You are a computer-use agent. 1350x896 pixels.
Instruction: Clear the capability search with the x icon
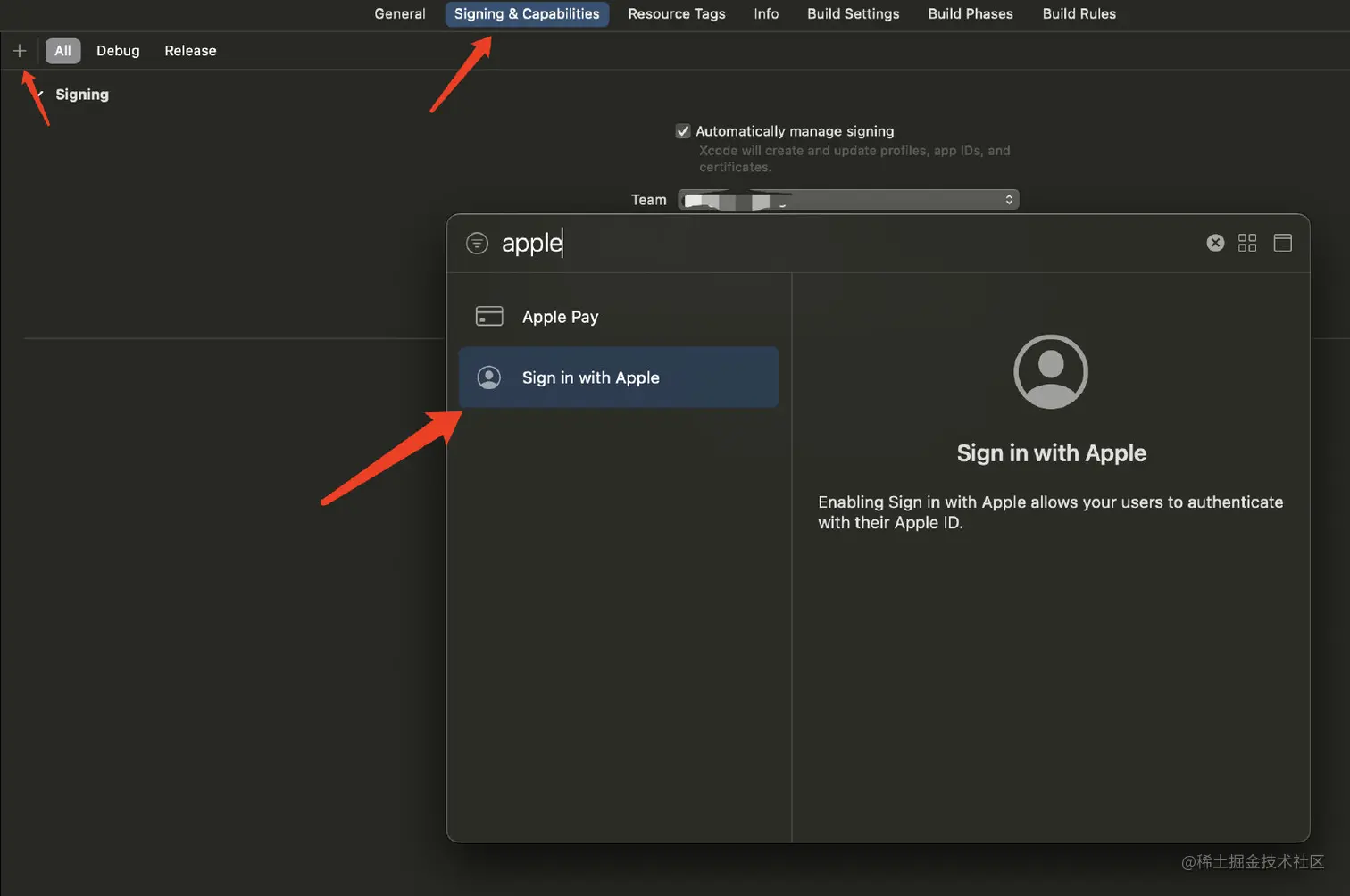tap(1214, 242)
